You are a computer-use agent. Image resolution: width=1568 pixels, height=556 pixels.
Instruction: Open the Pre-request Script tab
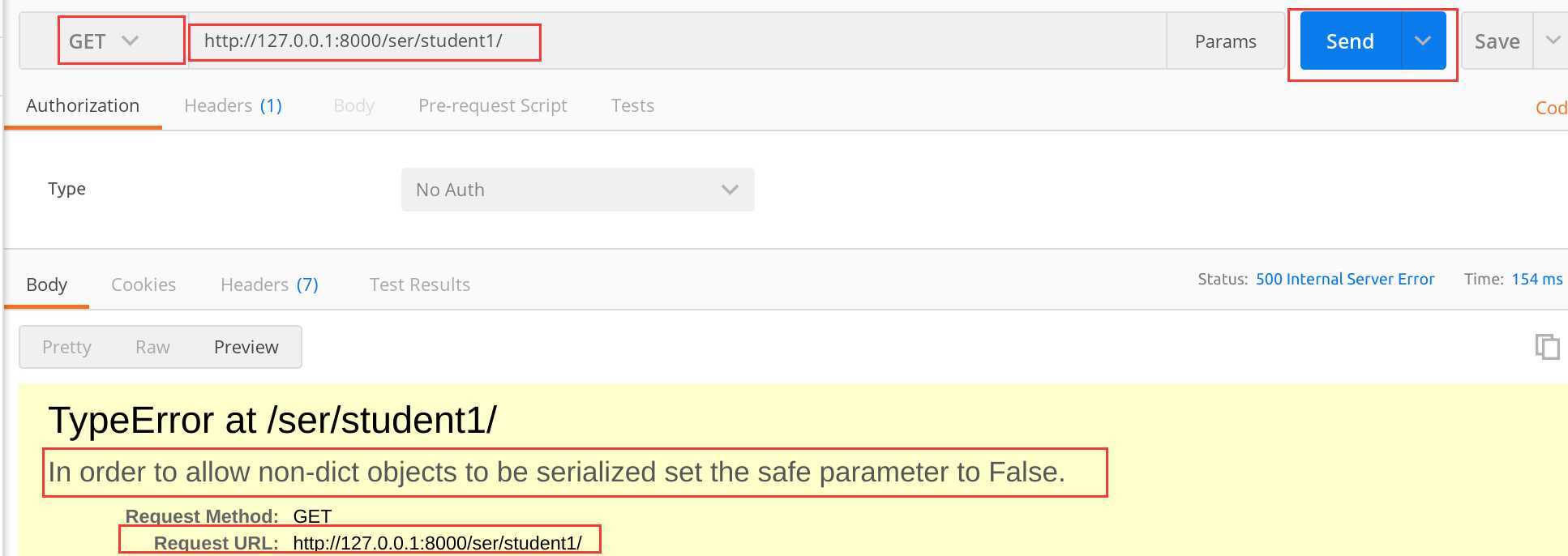[492, 105]
